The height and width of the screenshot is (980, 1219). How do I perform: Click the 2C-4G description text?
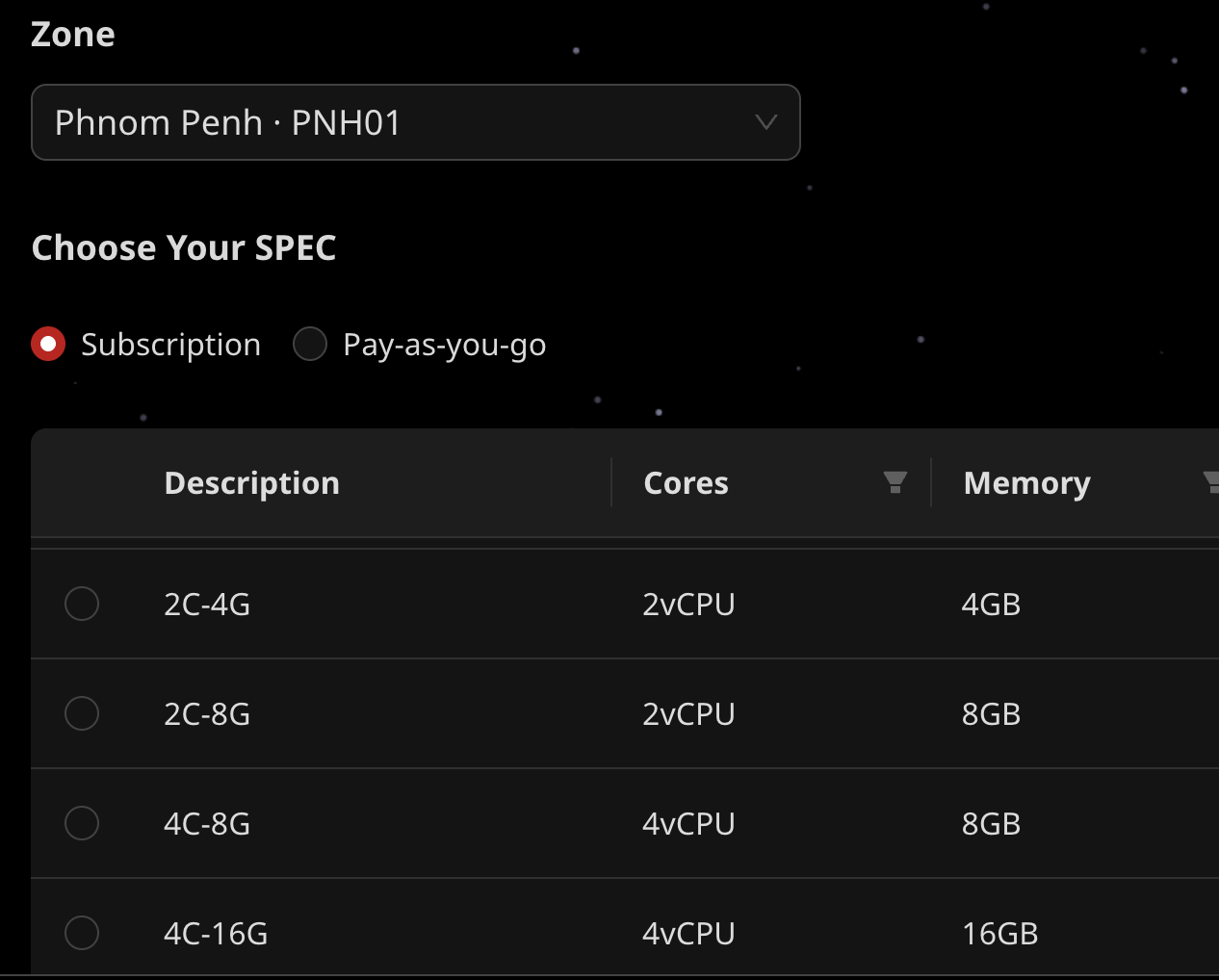point(207,605)
